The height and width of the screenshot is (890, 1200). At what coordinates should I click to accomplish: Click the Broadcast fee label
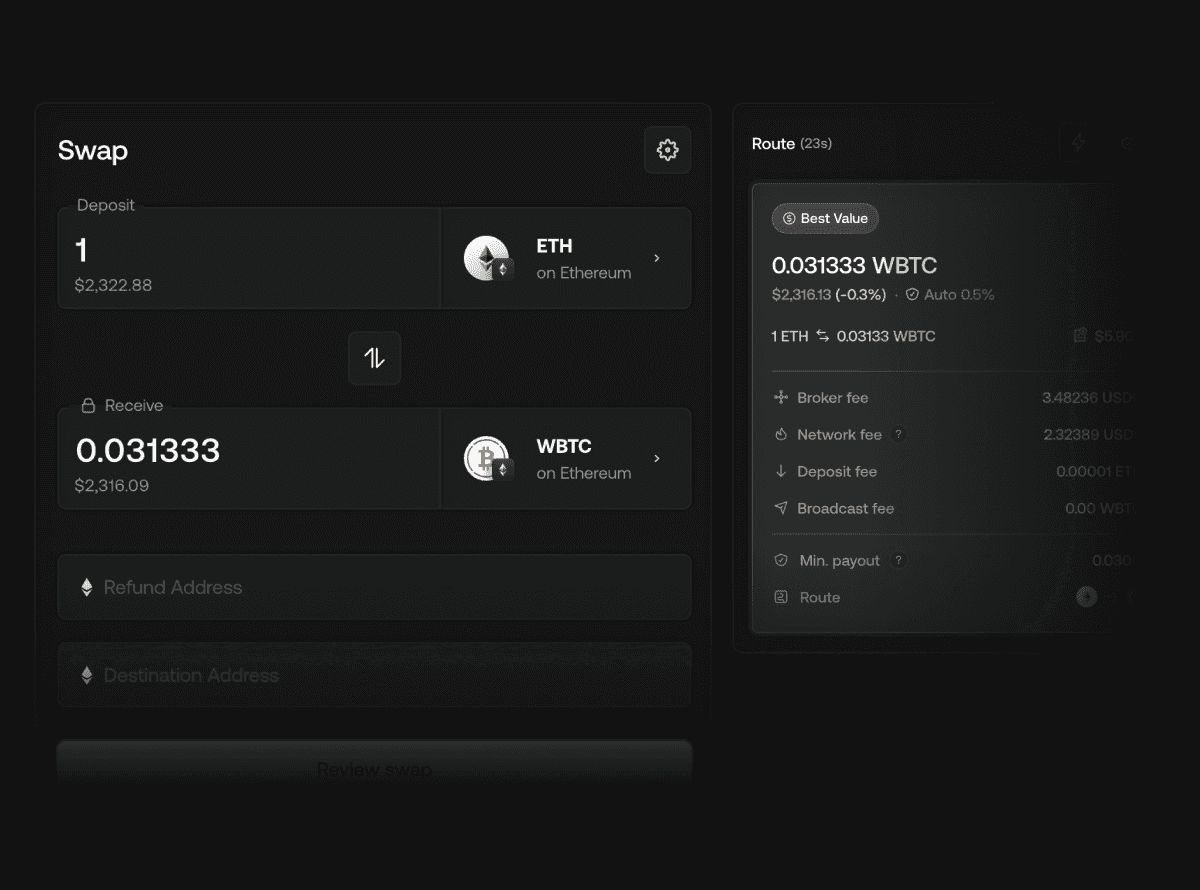(x=845, y=508)
